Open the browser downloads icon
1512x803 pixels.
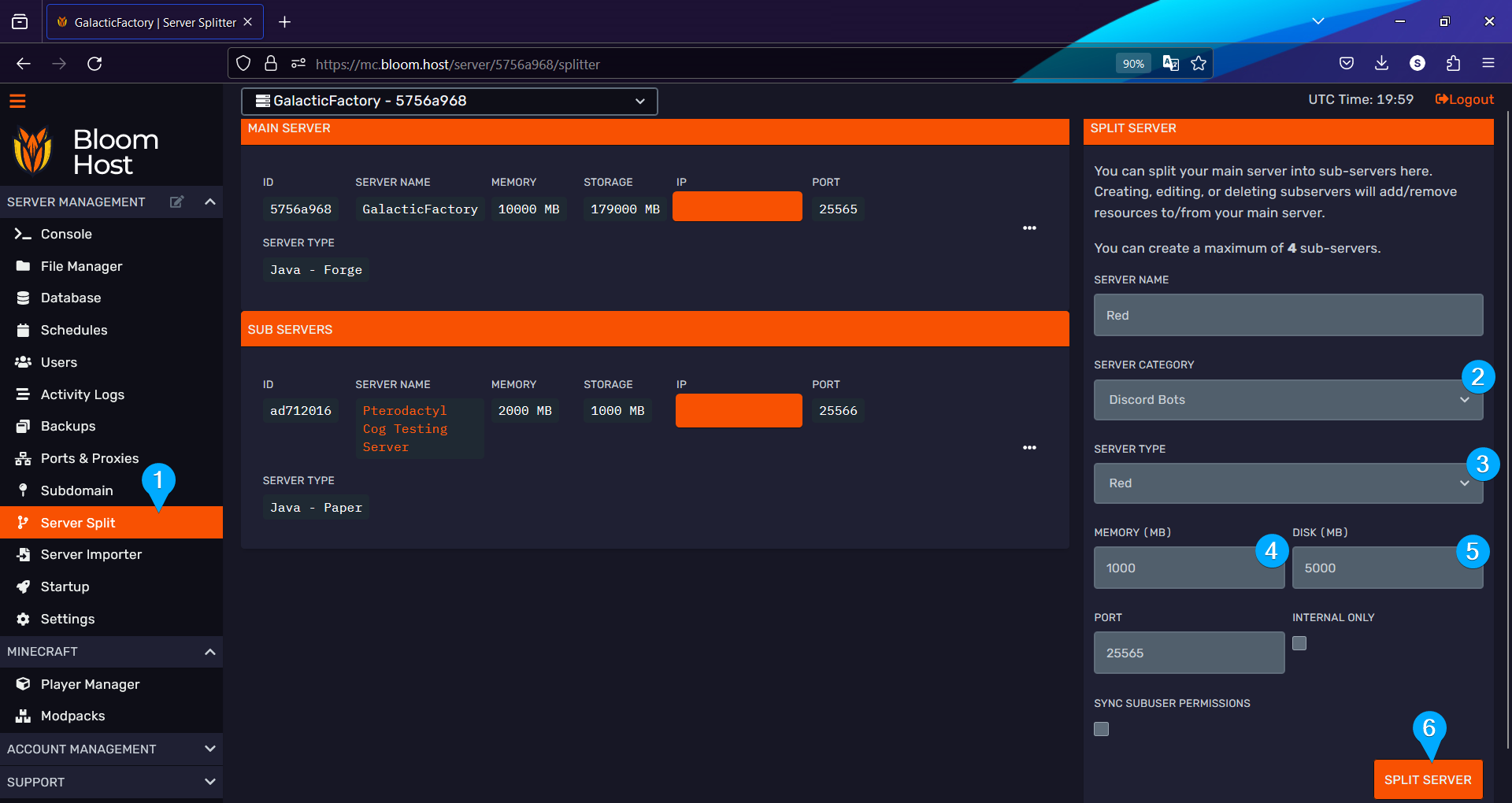tap(1381, 64)
